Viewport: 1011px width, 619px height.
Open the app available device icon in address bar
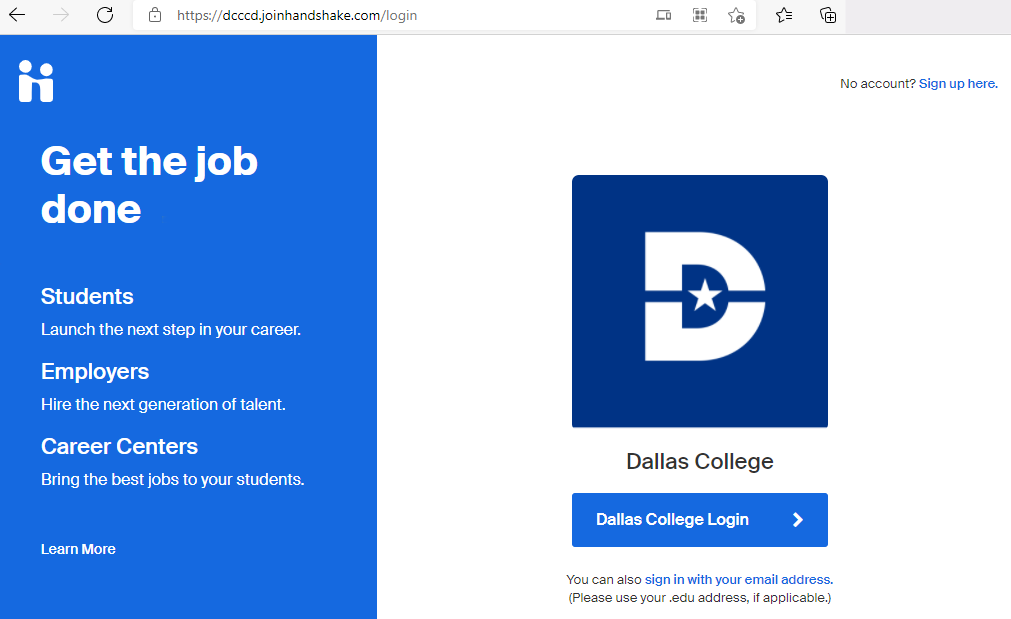pos(663,15)
